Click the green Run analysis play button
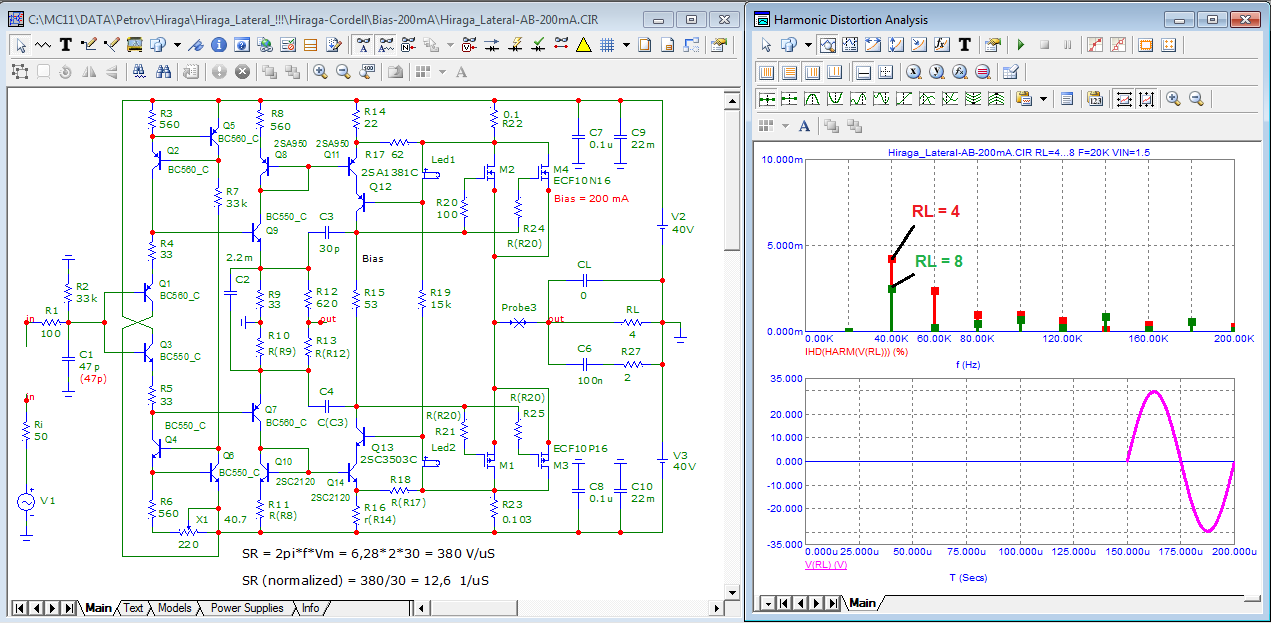 [x=1020, y=44]
